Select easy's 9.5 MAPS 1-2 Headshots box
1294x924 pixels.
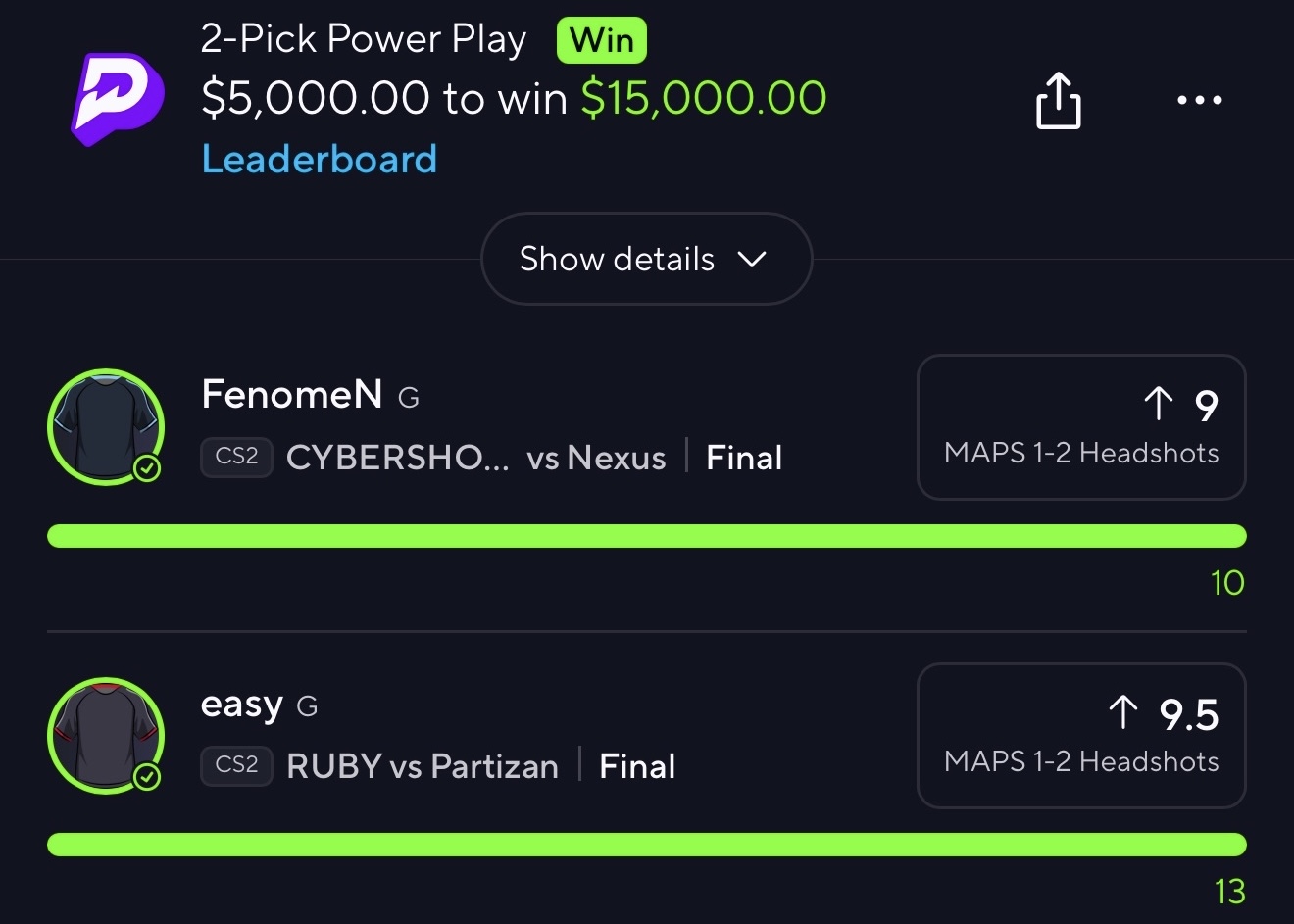pos(1081,736)
